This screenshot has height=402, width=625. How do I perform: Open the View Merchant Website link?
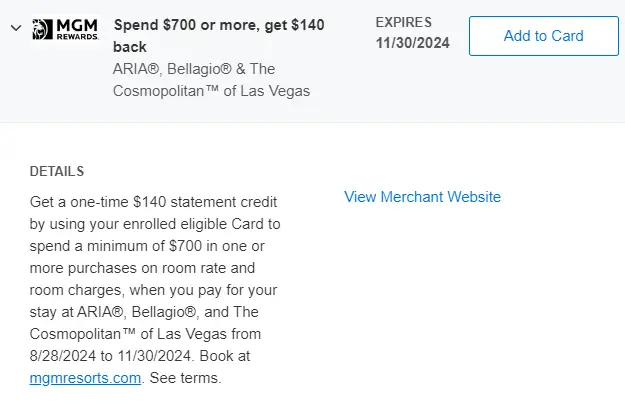pos(422,197)
